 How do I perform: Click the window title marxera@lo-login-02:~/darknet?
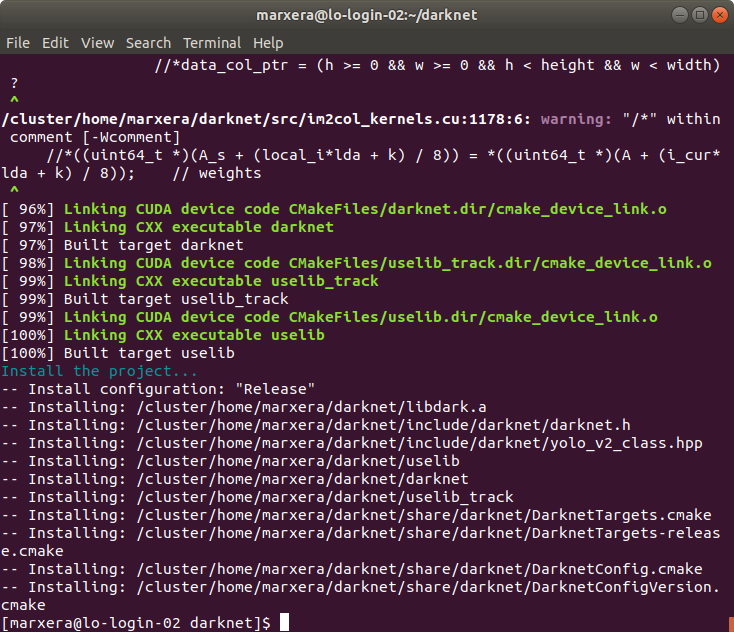click(367, 15)
